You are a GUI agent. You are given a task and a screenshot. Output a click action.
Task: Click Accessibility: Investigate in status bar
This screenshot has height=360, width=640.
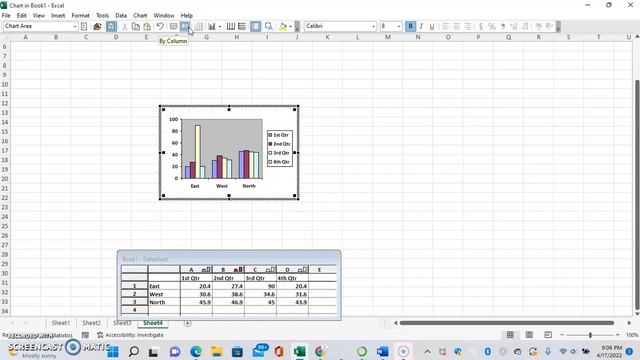pyautogui.click(x=130, y=335)
